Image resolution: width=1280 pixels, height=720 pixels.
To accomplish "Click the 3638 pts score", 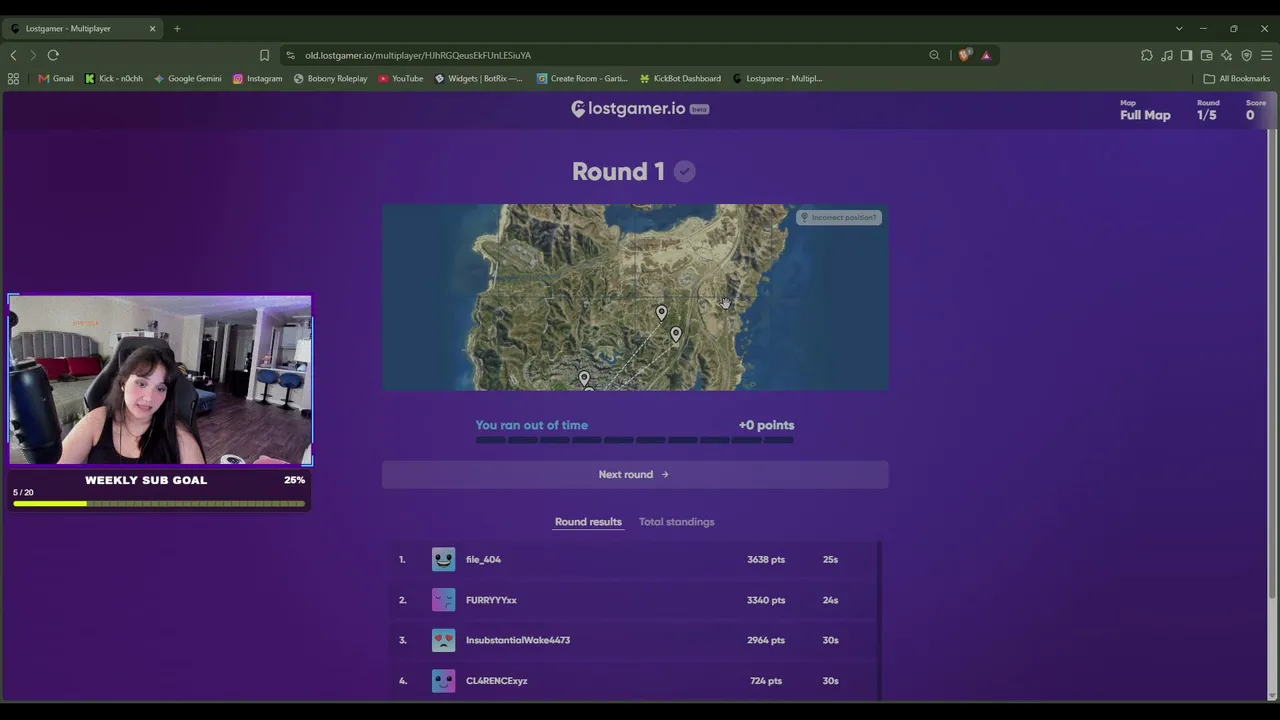I will click(x=766, y=560).
